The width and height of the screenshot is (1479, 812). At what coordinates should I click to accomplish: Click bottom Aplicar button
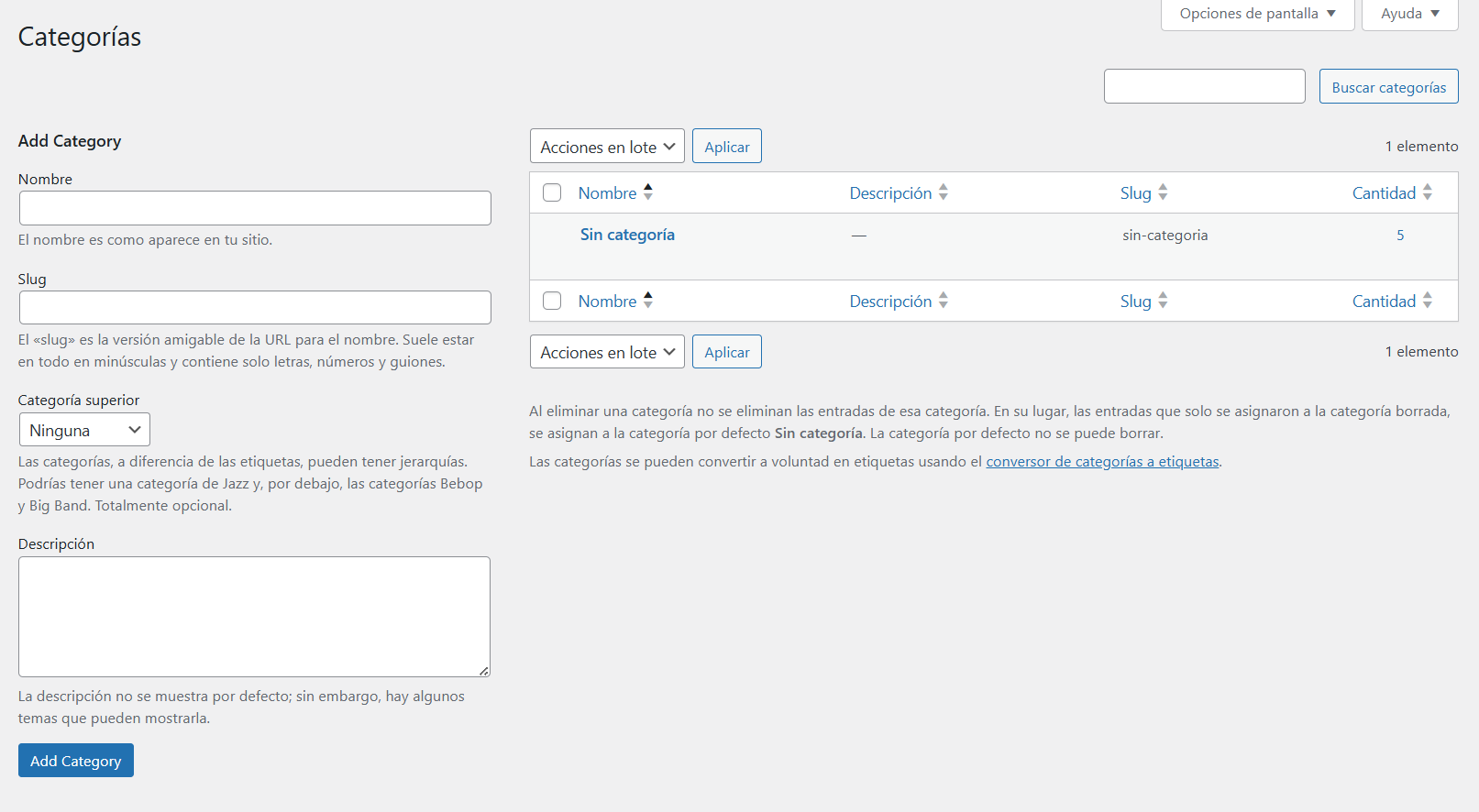727,352
